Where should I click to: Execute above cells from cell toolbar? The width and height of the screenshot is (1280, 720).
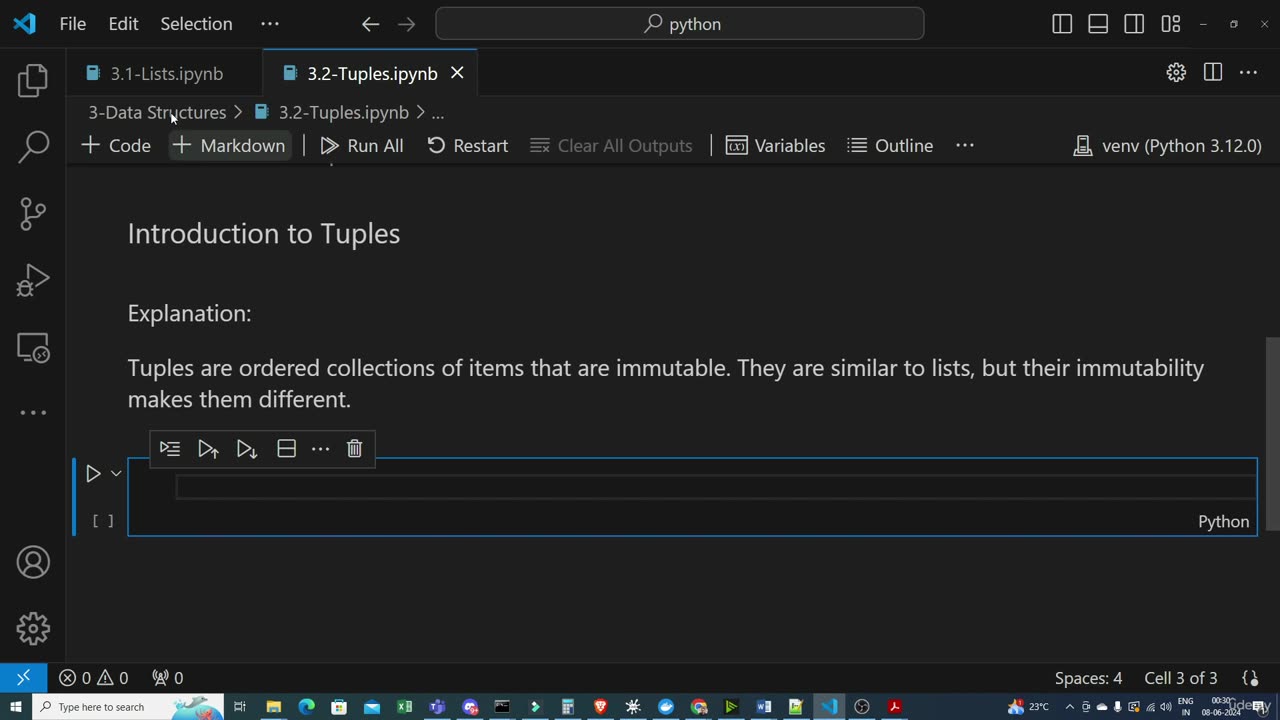208,449
